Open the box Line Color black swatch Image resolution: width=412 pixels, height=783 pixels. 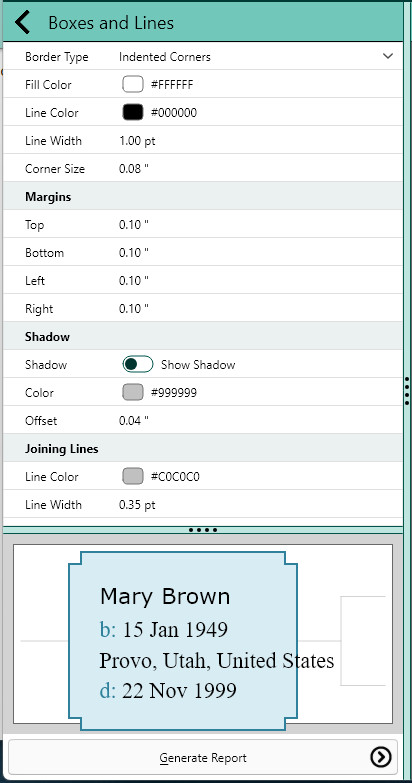(133, 113)
